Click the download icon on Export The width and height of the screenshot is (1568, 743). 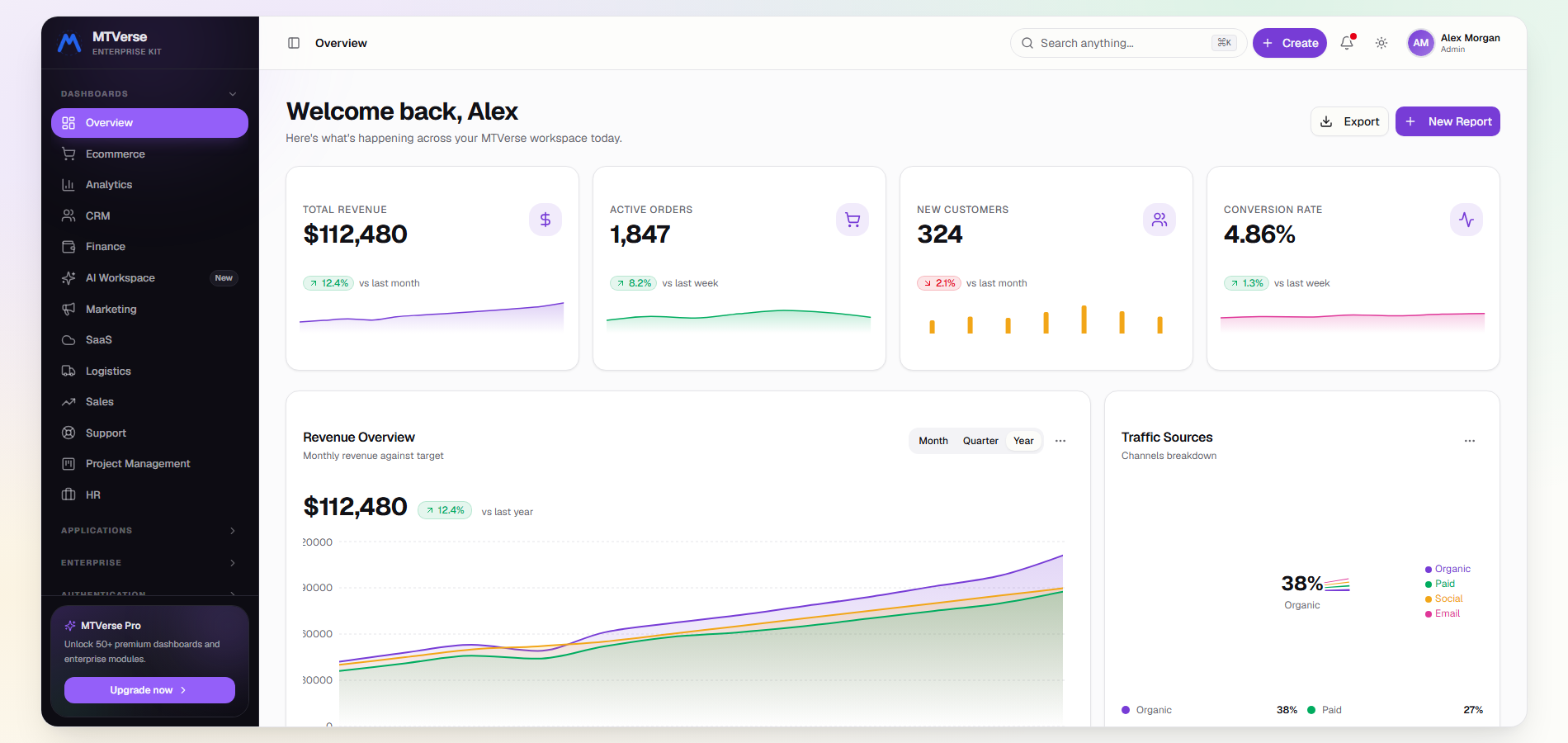(1326, 121)
